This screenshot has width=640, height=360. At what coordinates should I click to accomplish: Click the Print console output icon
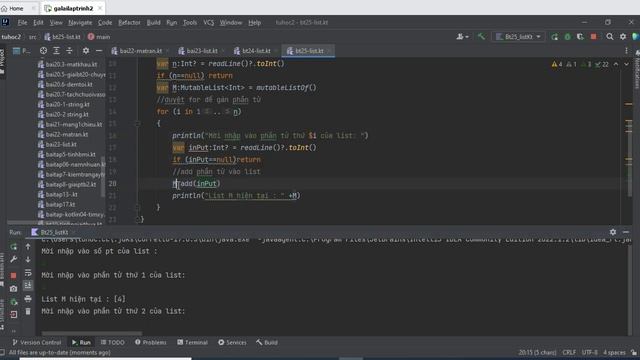(28, 299)
